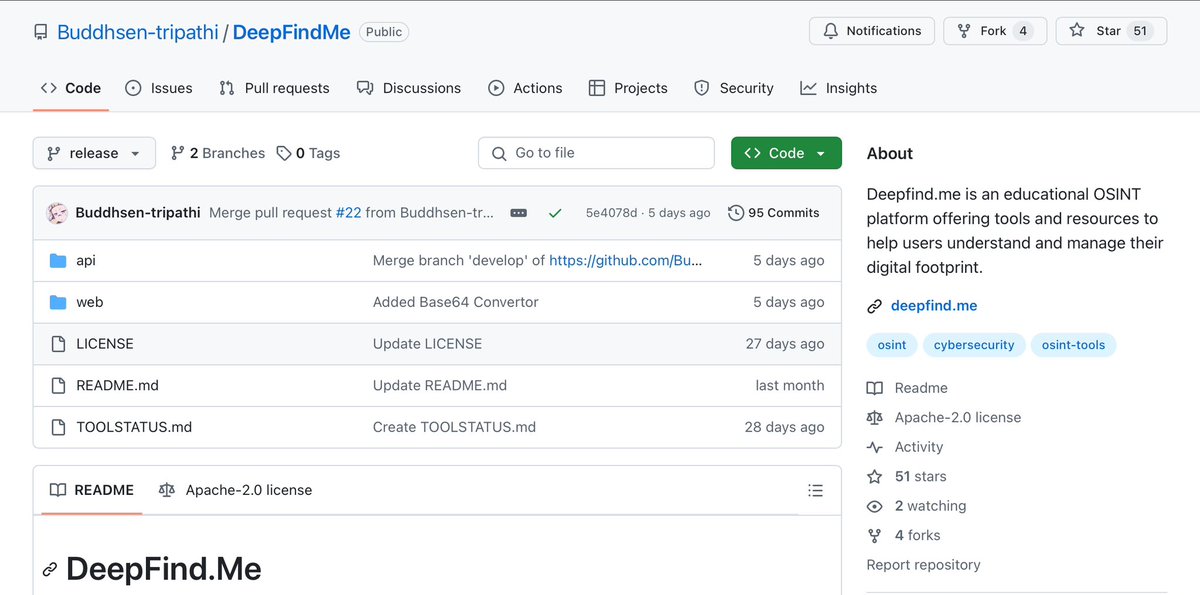Click the web folder icon
This screenshot has height=595, width=1200.
point(58,302)
